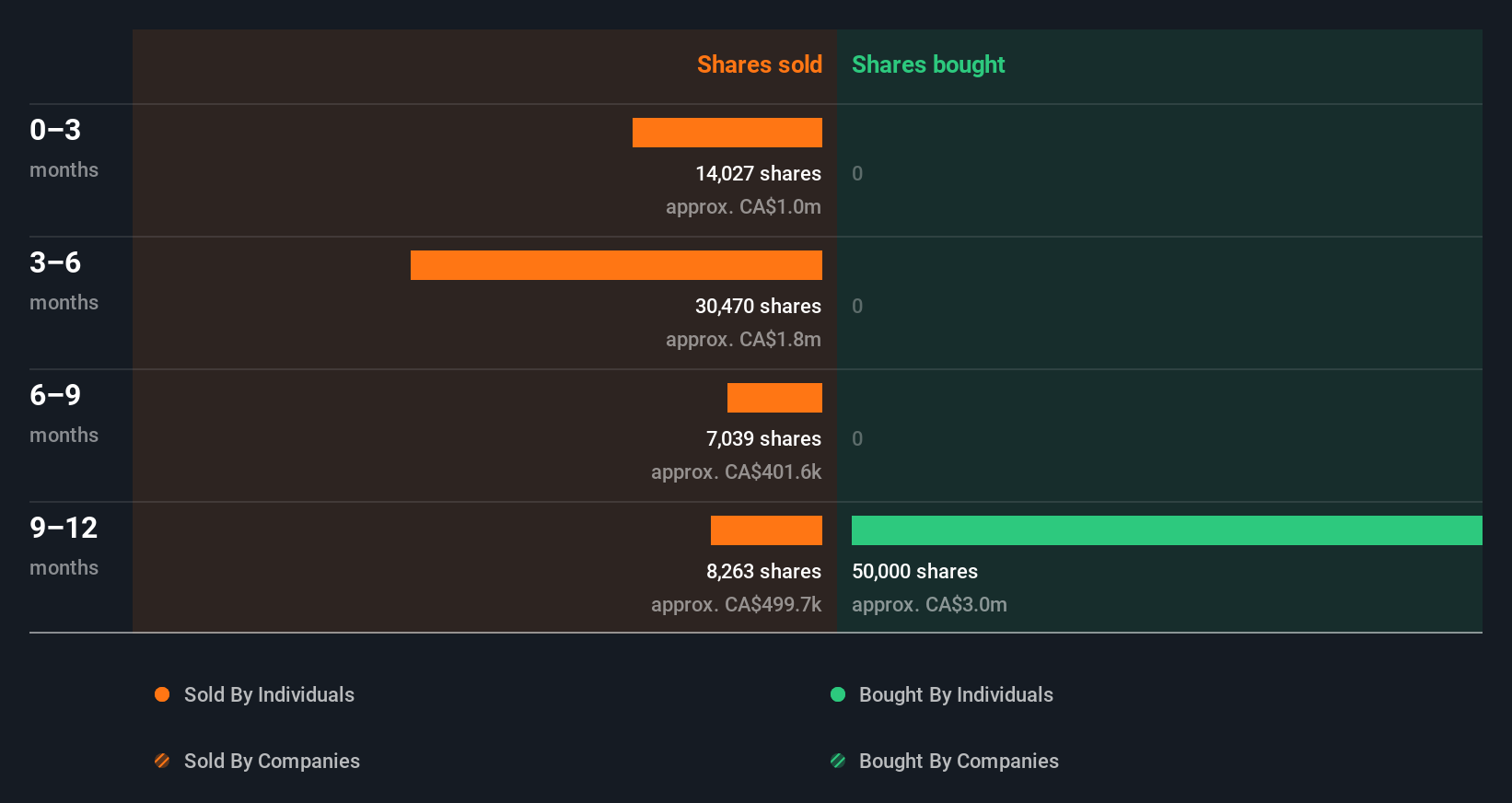Click the 30,470 shares value text
Viewport: 1512px width, 803px height.
(x=758, y=306)
